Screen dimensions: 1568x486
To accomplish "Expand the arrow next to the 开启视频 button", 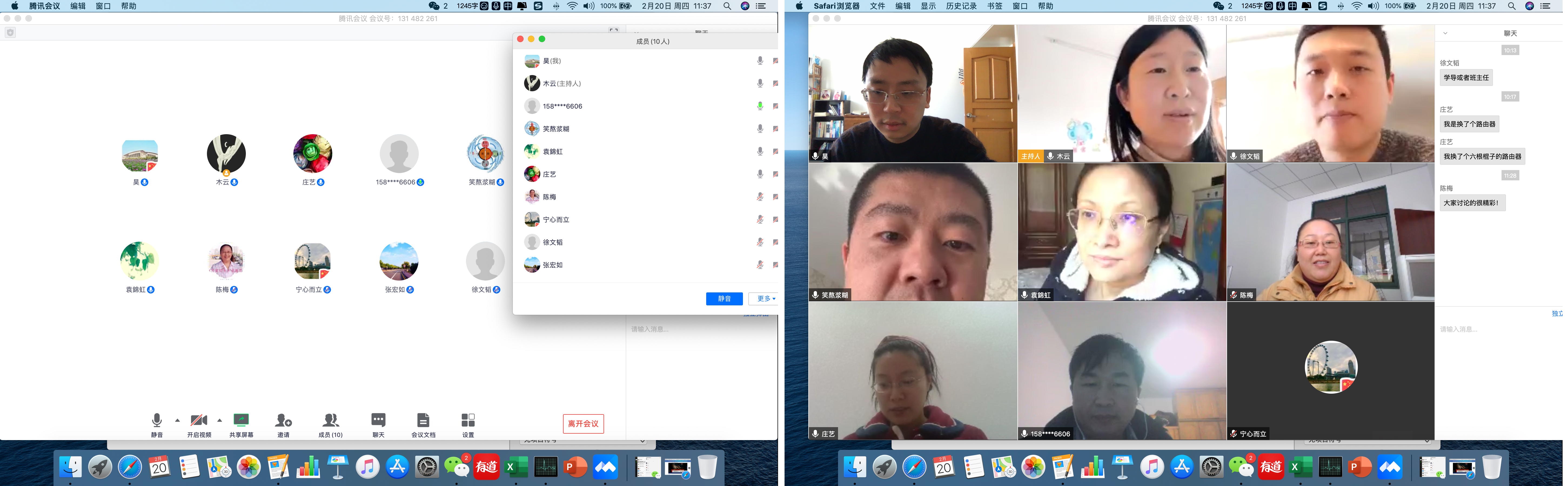I will tap(220, 420).
